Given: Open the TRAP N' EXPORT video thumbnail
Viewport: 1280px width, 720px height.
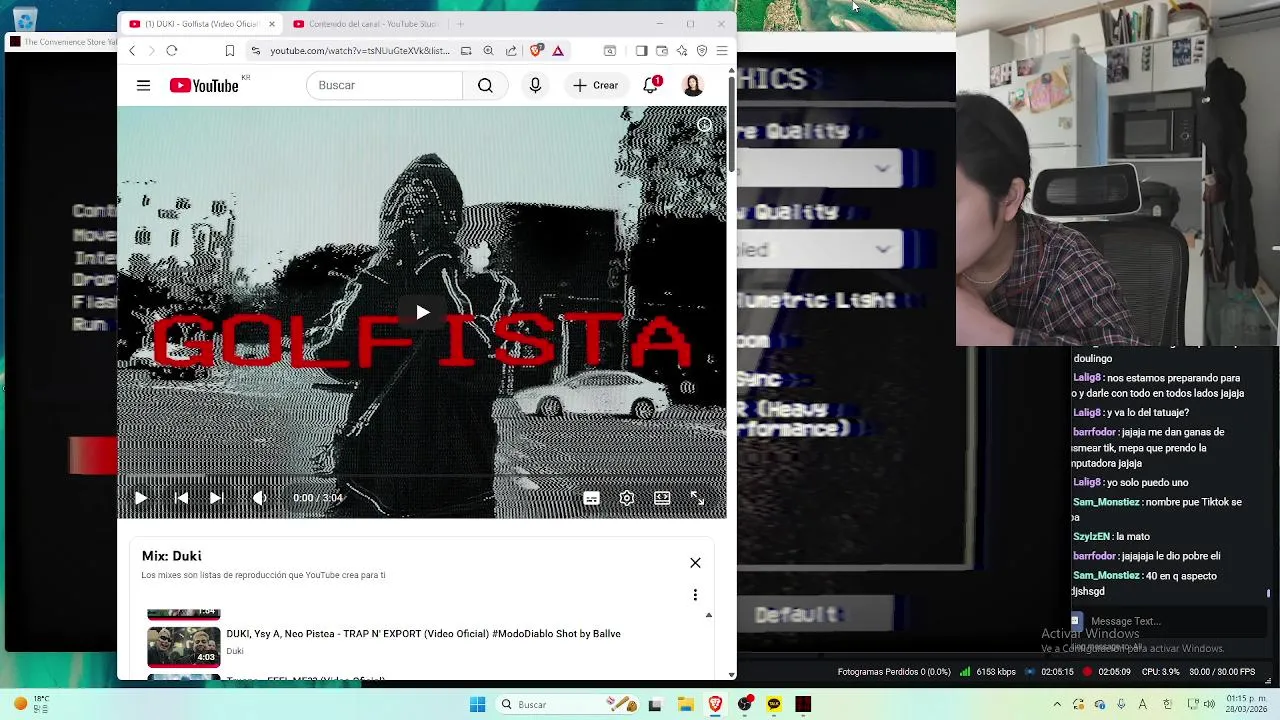Looking at the screenshot, I should click(184, 646).
